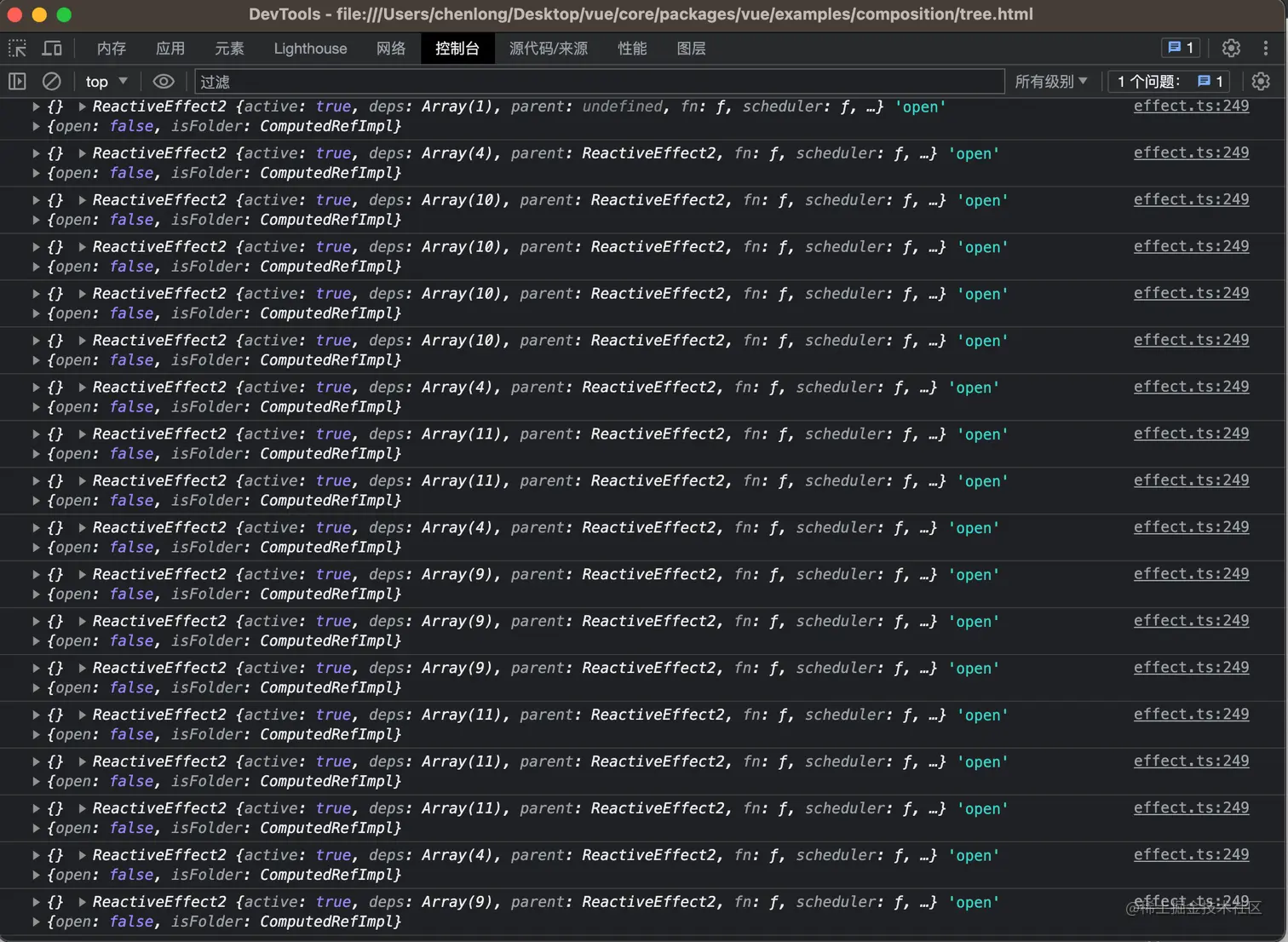Toggle the device toolbar icon
This screenshot has width=1288, height=942.
click(52, 49)
